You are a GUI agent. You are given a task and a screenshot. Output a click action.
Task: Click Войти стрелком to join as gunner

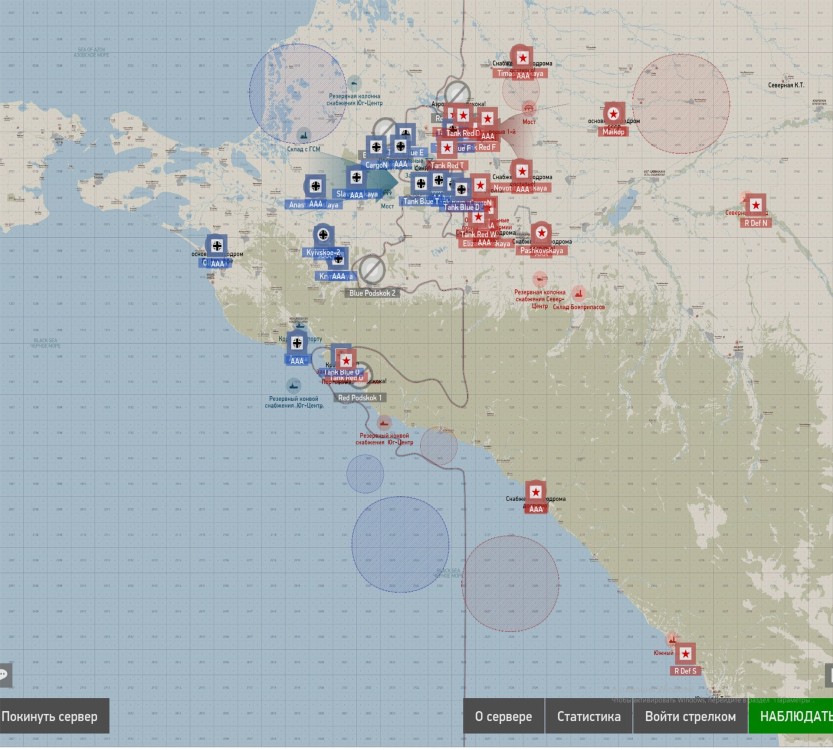tap(690, 716)
